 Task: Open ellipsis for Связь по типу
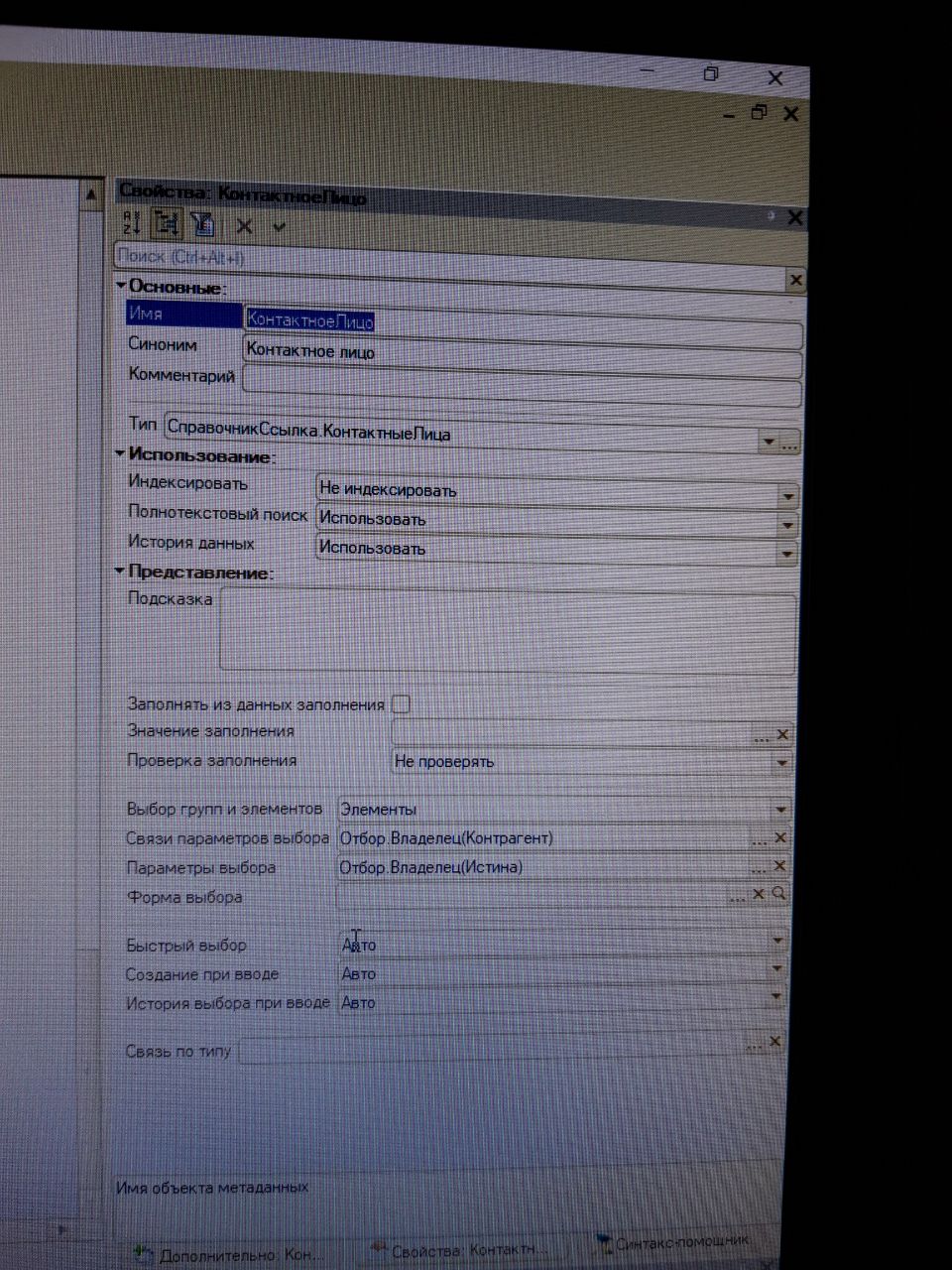[755, 1044]
